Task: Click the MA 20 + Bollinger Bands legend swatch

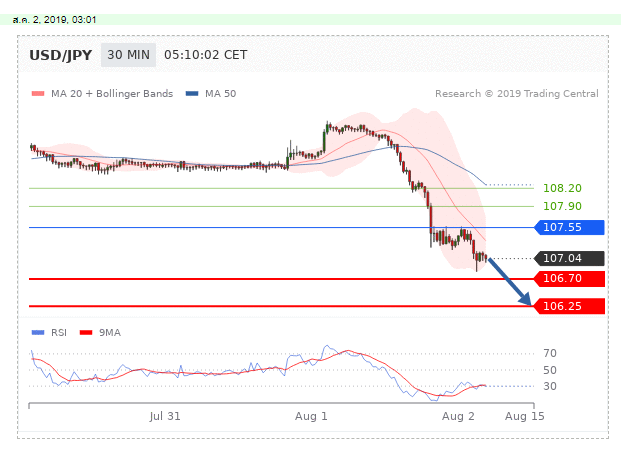Action: (38, 94)
